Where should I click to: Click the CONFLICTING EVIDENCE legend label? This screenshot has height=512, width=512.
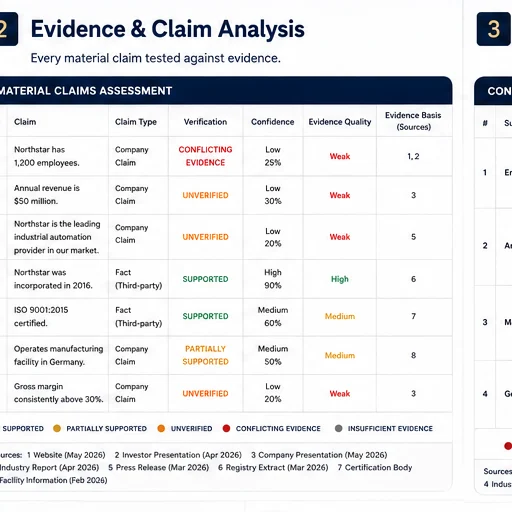(x=278, y=428)
